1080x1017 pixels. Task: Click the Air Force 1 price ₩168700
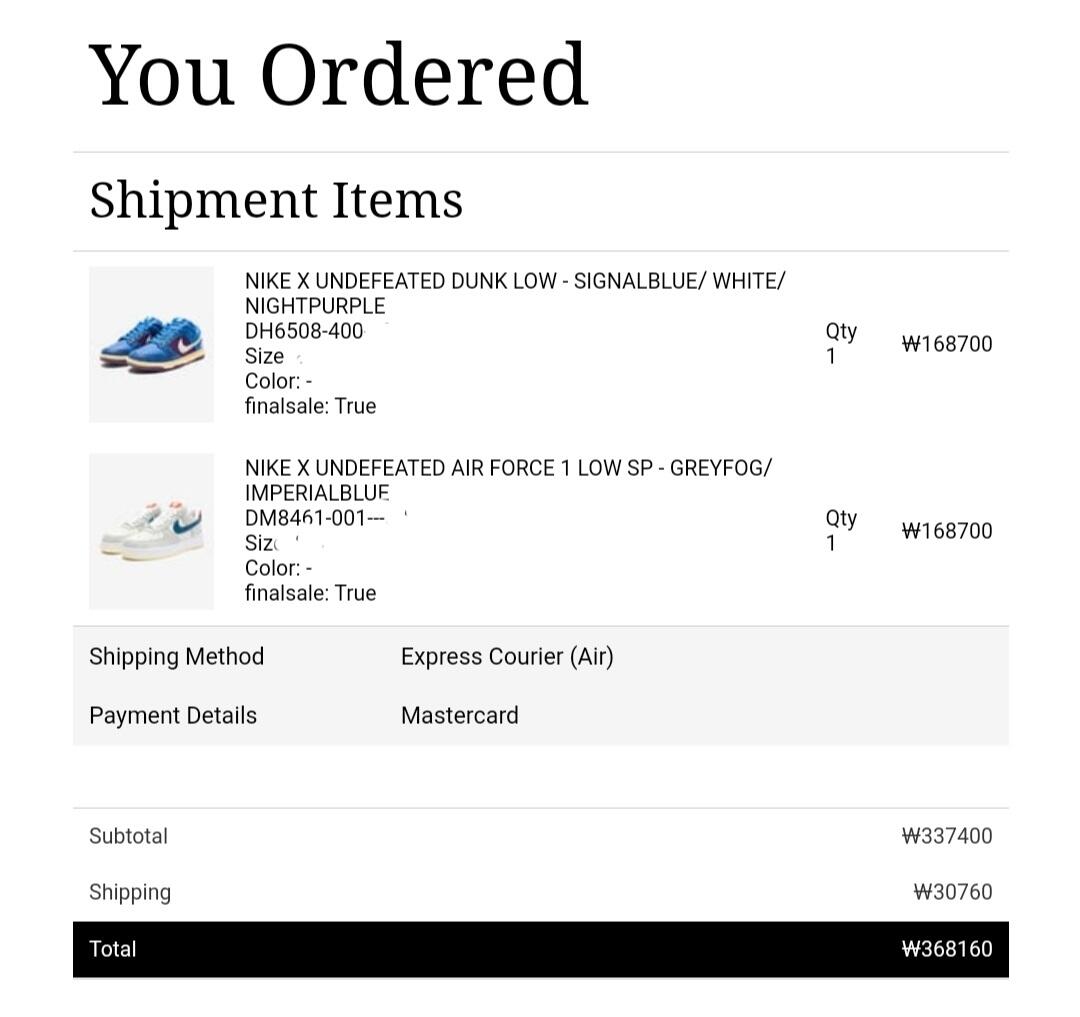947,531
